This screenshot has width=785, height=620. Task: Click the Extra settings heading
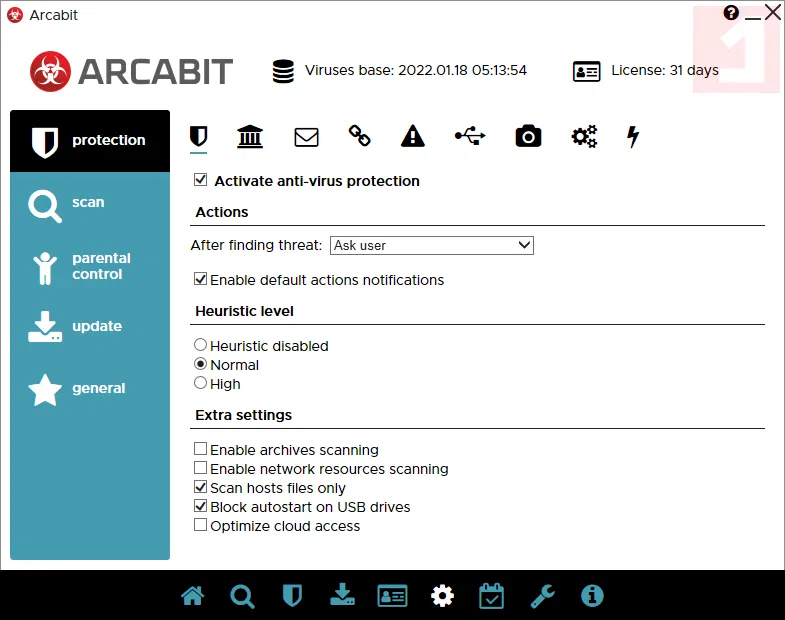[x=243, y=415]
